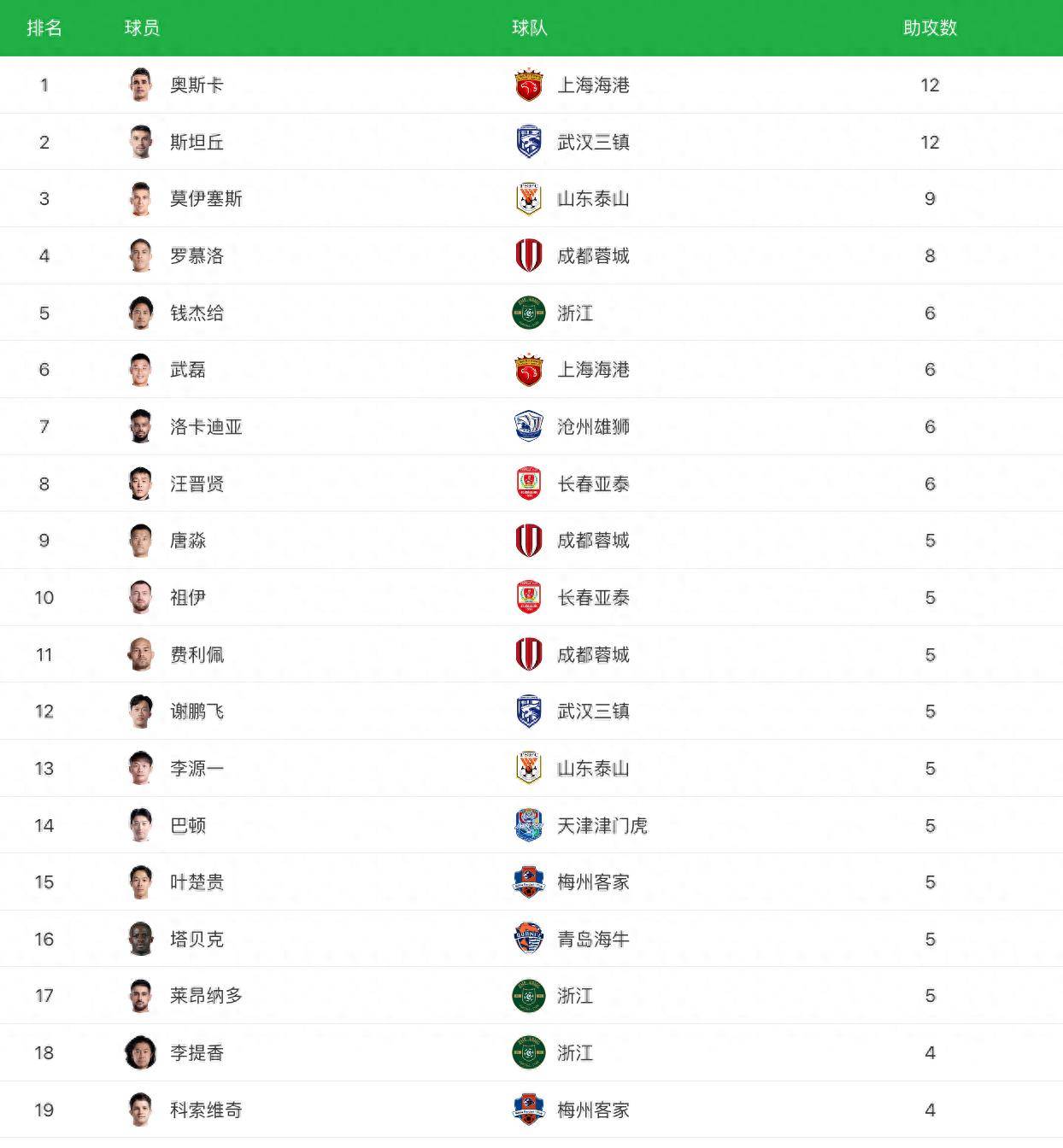Sort by the 助攻数 column header
The image size is (1063, 1148).
click(x=930, y=28)
